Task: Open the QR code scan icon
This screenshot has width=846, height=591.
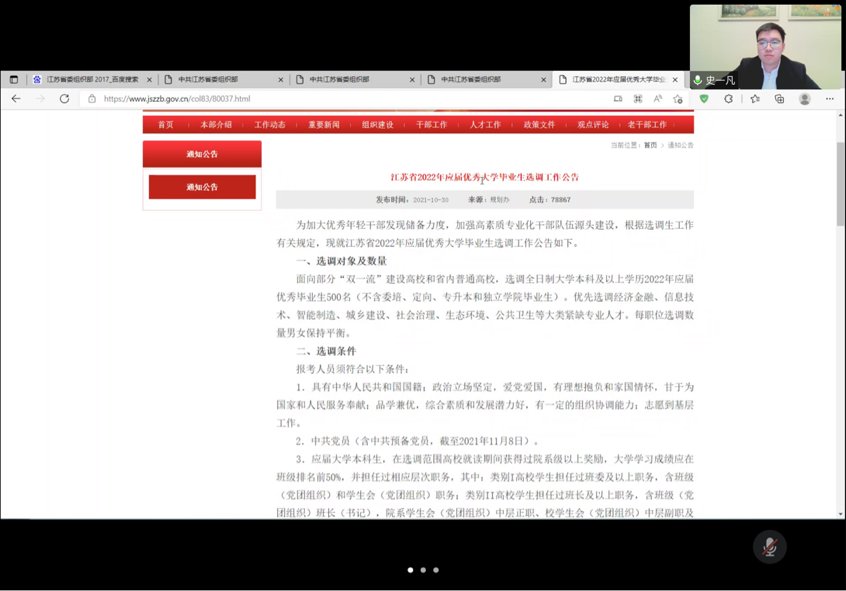Action: 638,99
